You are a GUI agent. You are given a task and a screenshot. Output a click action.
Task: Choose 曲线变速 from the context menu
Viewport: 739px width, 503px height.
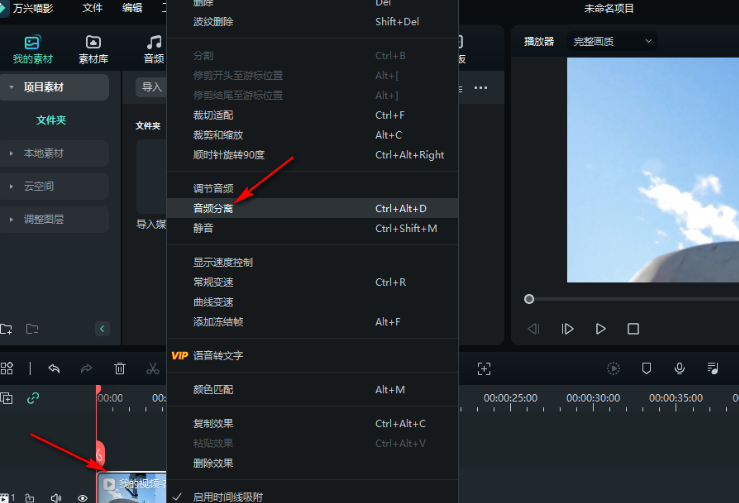tap(312, 302)
